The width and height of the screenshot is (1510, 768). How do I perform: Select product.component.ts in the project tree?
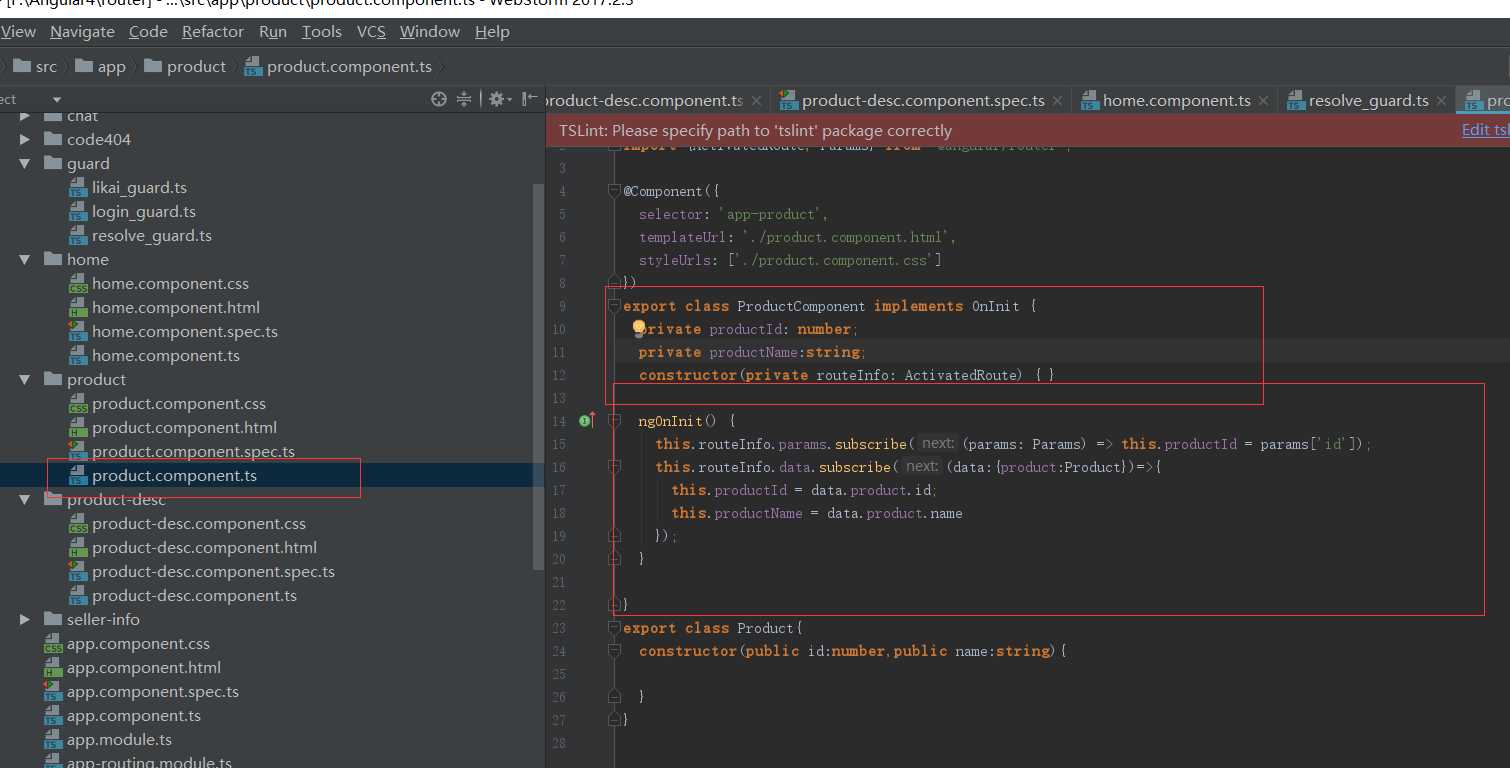coord(174,476)
